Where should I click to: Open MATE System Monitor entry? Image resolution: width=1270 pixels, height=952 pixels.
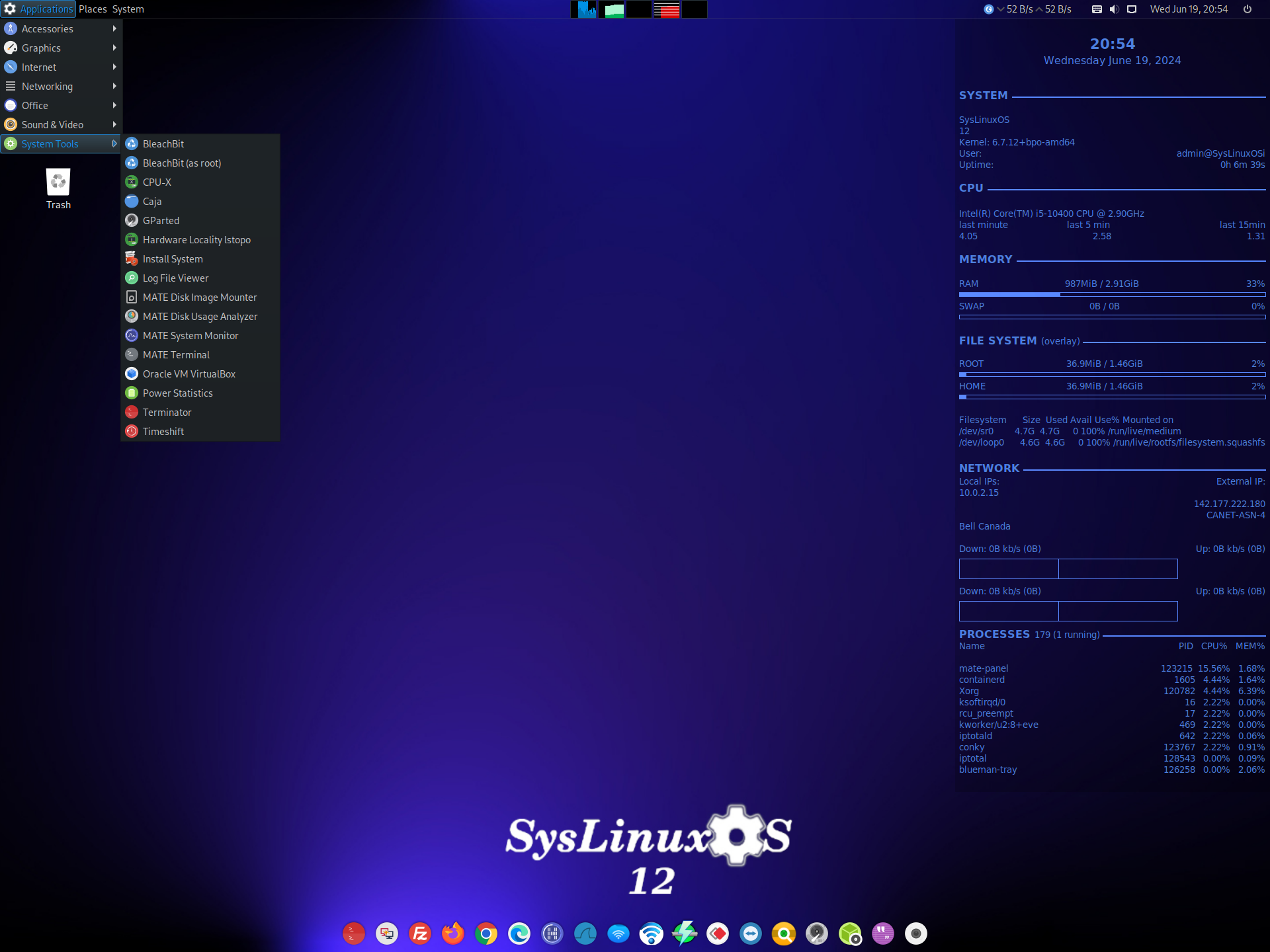pos(200,335)
